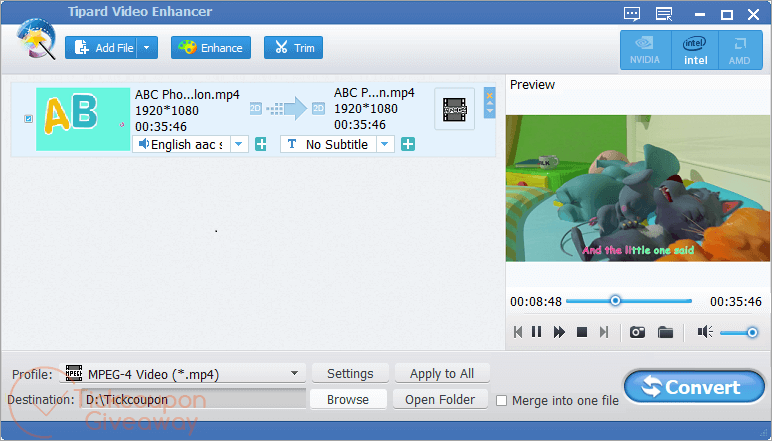Toggle AMD acceleration
Viewport: 772px width, 441px height.
tap(740, 50)
